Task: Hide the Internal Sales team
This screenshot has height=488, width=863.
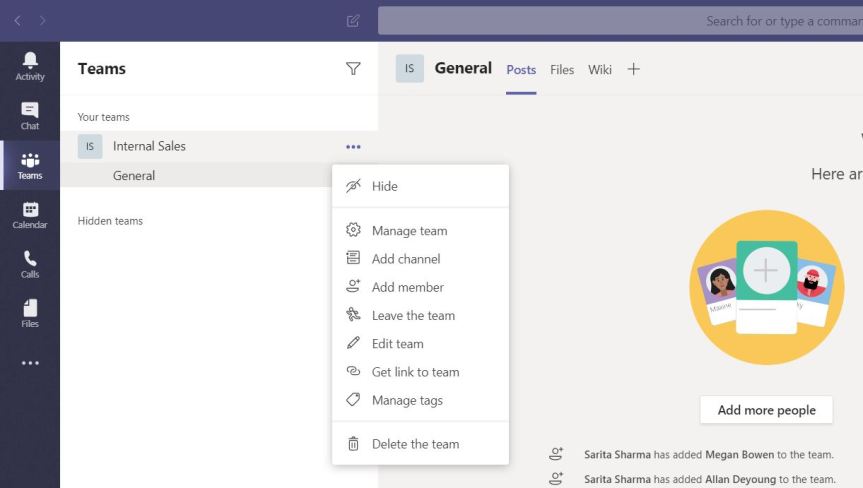Action: point(384,186)
